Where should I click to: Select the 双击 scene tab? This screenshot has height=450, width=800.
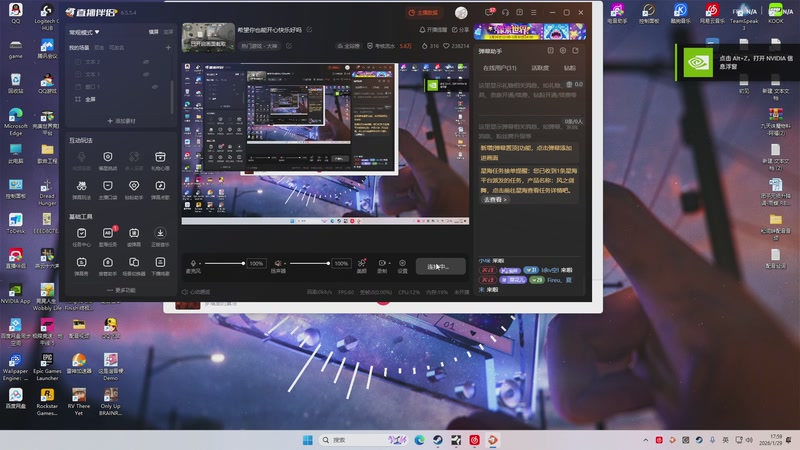(99, 47)
